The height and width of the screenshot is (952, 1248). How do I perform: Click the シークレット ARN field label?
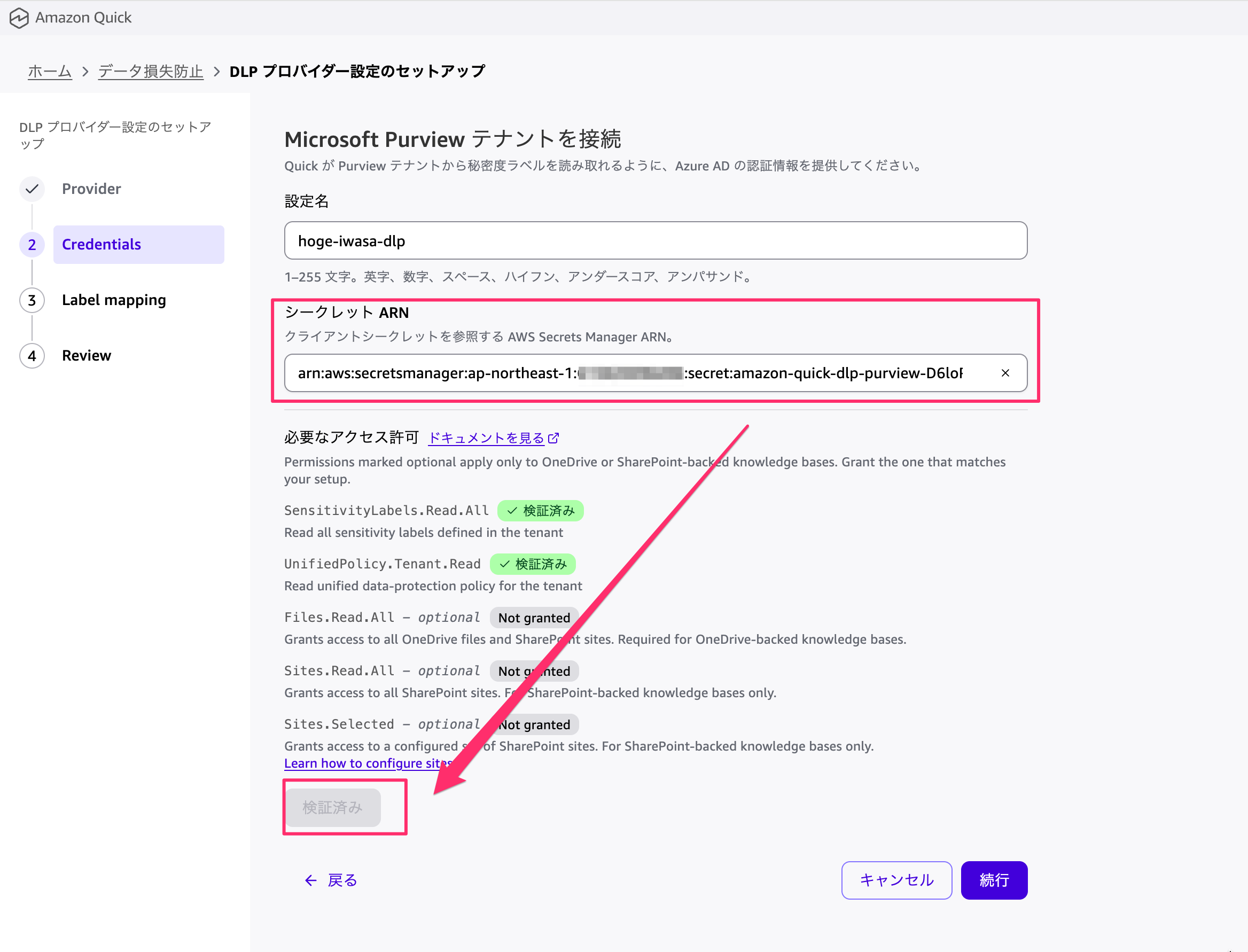pos(347,312)
